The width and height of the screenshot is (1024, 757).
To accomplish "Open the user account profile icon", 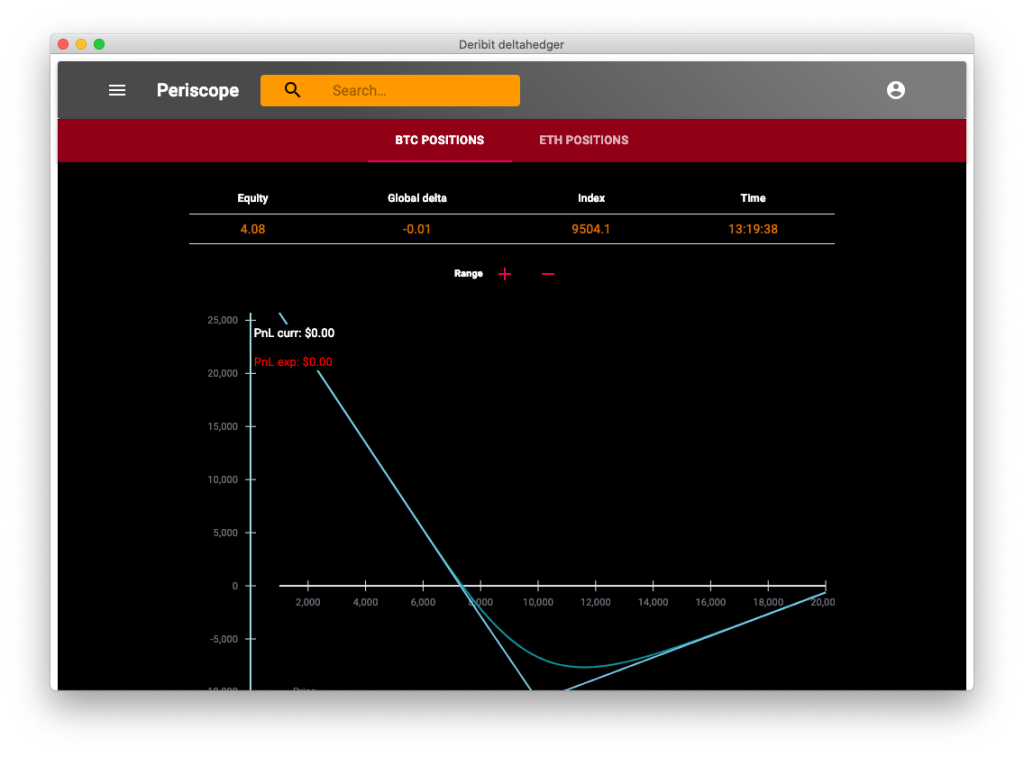I will point(896,90).
